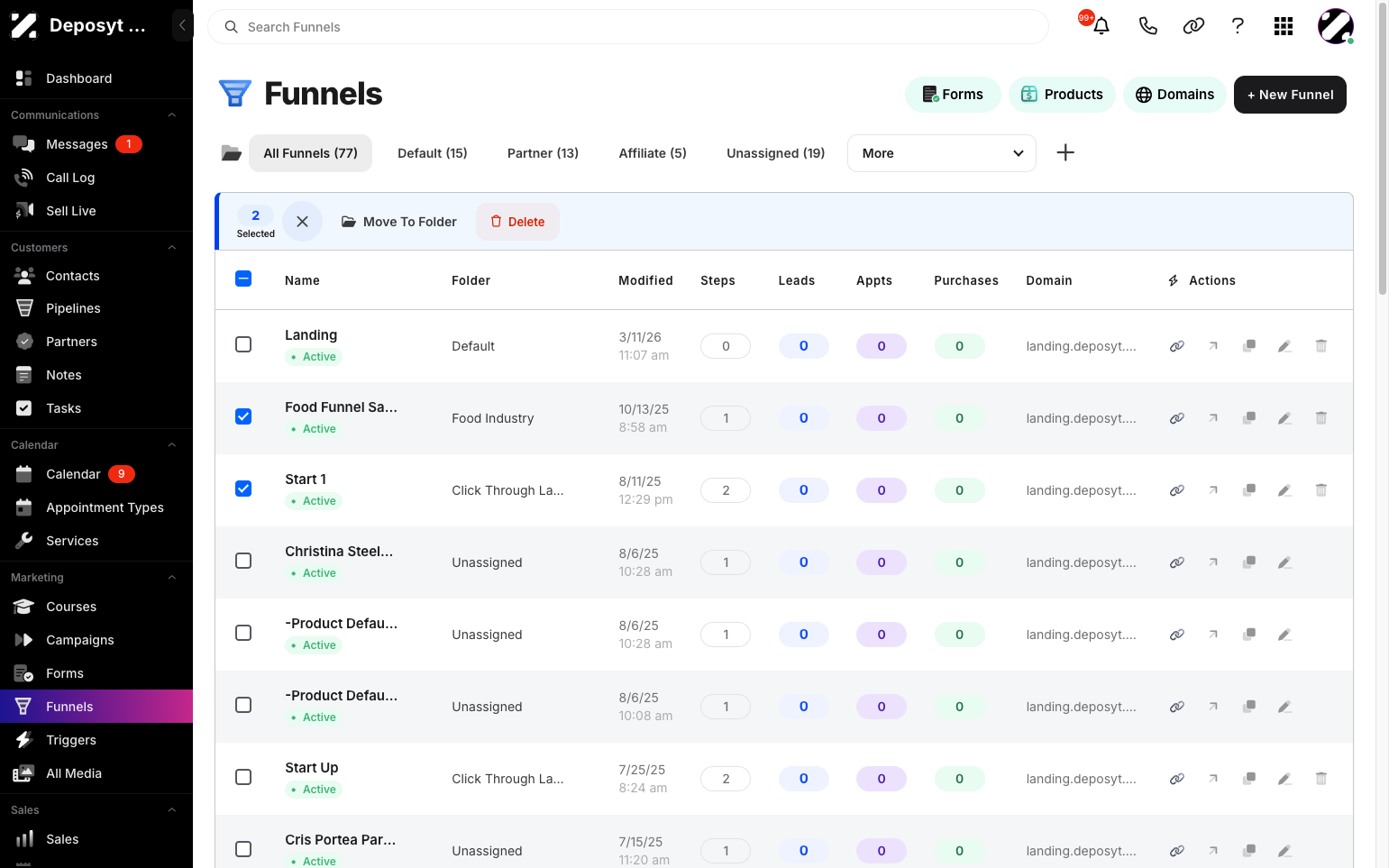Collapse the Communications section

[x=171, y=115]
